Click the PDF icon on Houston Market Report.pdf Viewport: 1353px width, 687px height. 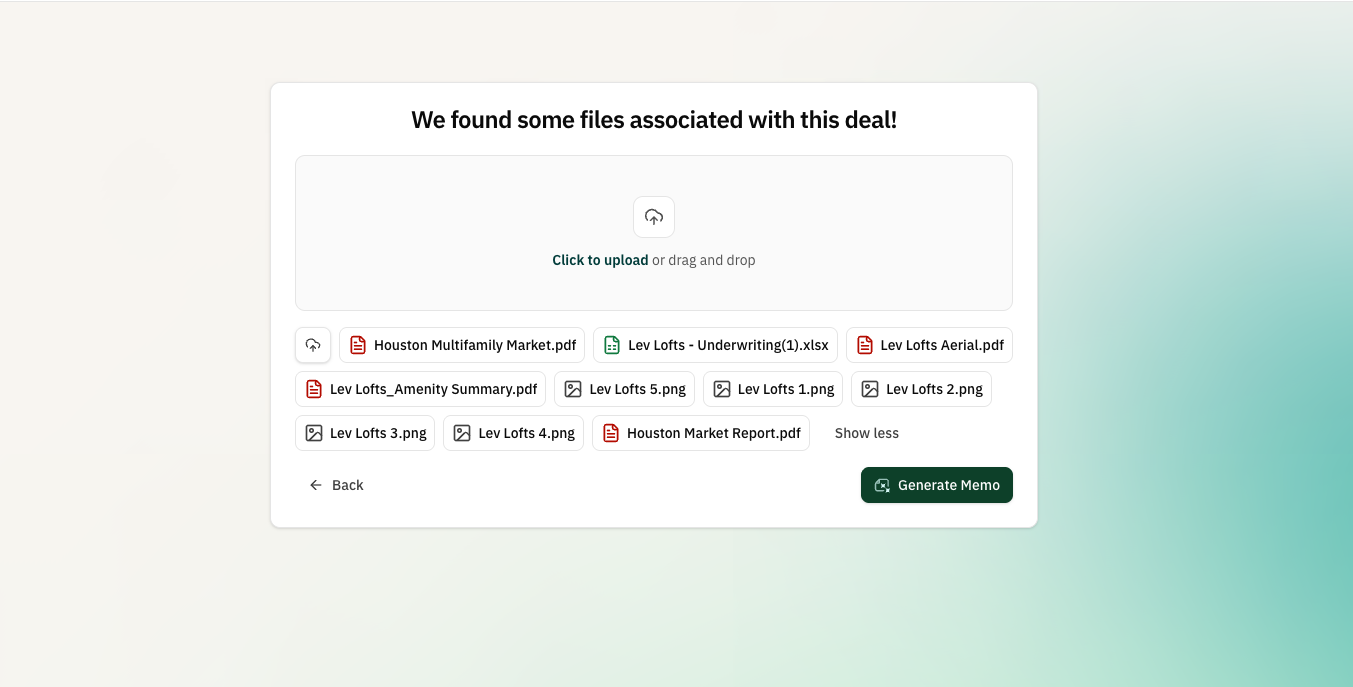(x=611, y=433)
